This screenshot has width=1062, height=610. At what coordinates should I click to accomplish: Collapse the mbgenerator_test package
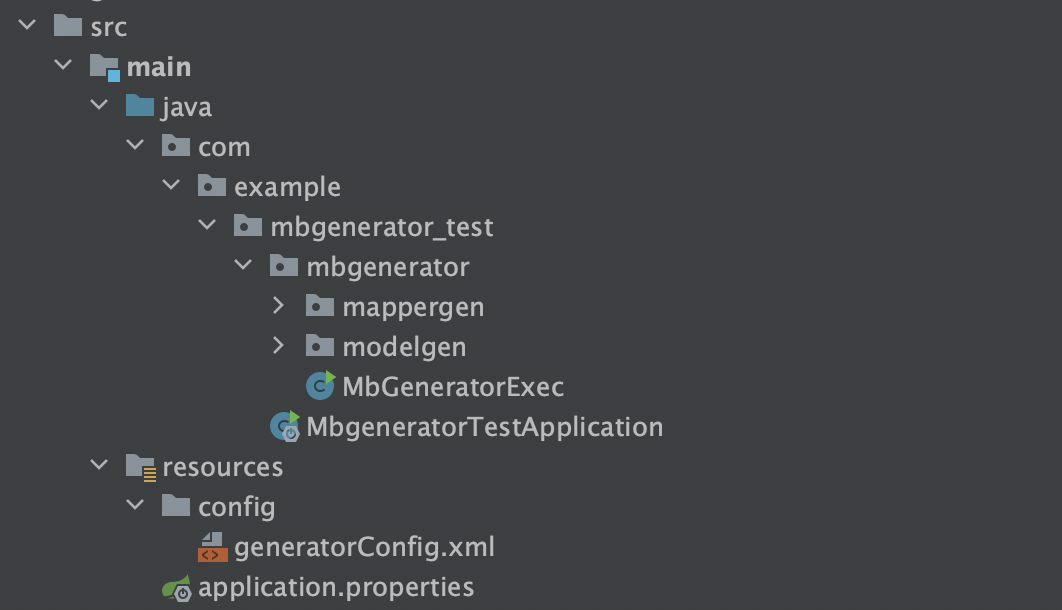(x=207, y=226)
